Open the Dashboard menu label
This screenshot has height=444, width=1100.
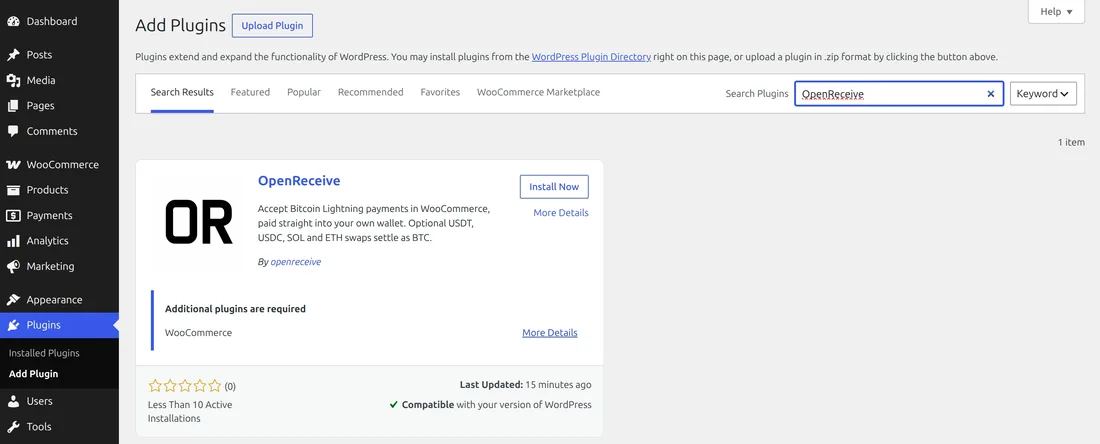[52, 21]
